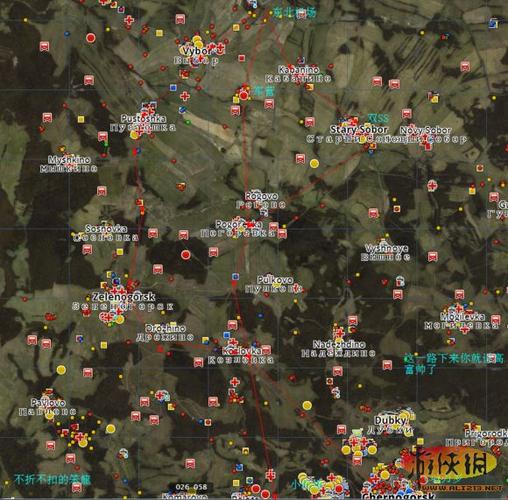The width and height of the screenshot is (508, 500).
Task: Select the Drozhino town label
Action: (x=166, y=328)
